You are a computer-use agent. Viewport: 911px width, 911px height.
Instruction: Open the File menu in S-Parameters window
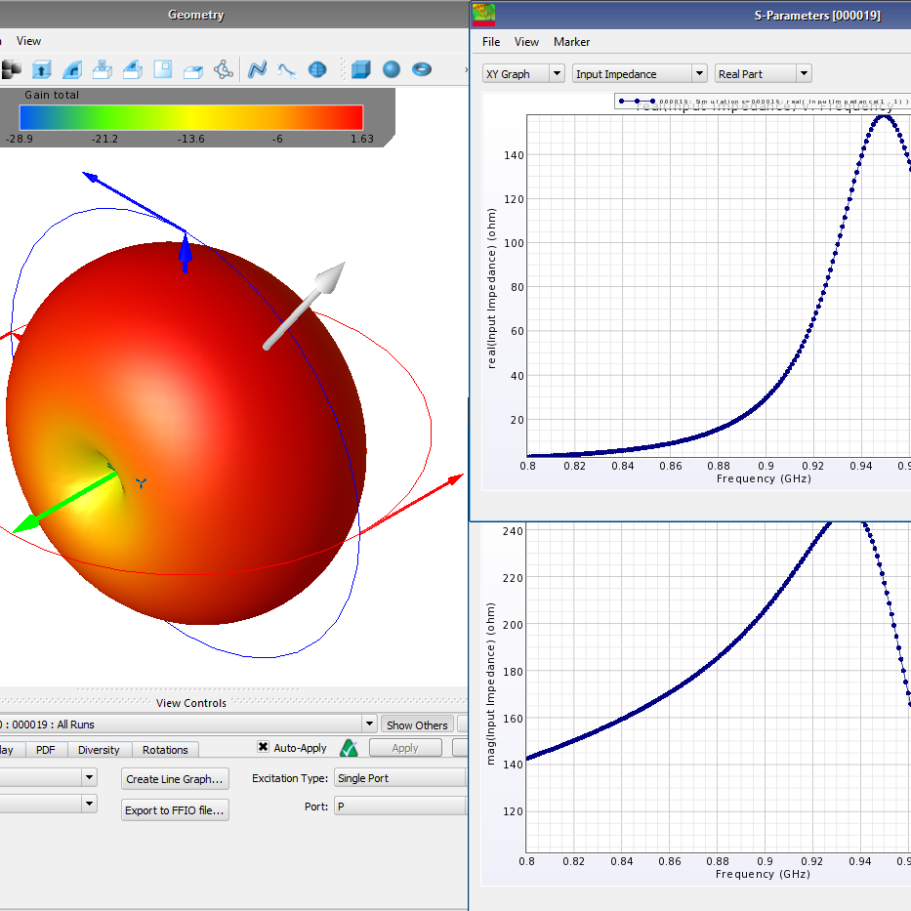click(491, 42)
